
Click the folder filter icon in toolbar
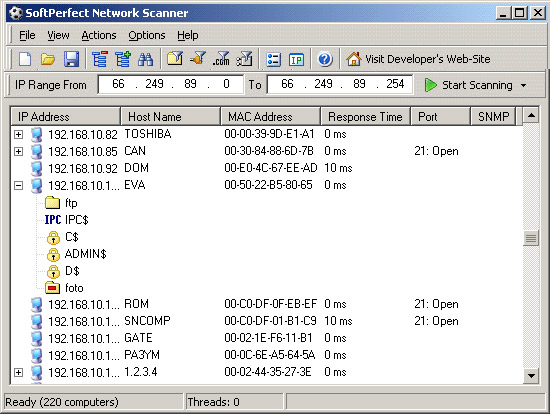pyautogui.click(x=175, y=58)
